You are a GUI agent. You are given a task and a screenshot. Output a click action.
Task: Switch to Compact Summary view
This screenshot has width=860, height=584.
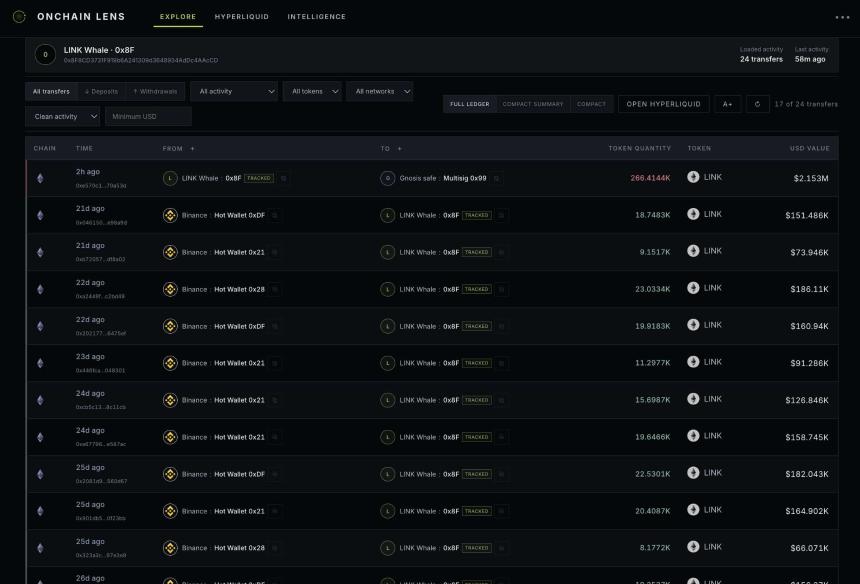[x=533, y=104]
